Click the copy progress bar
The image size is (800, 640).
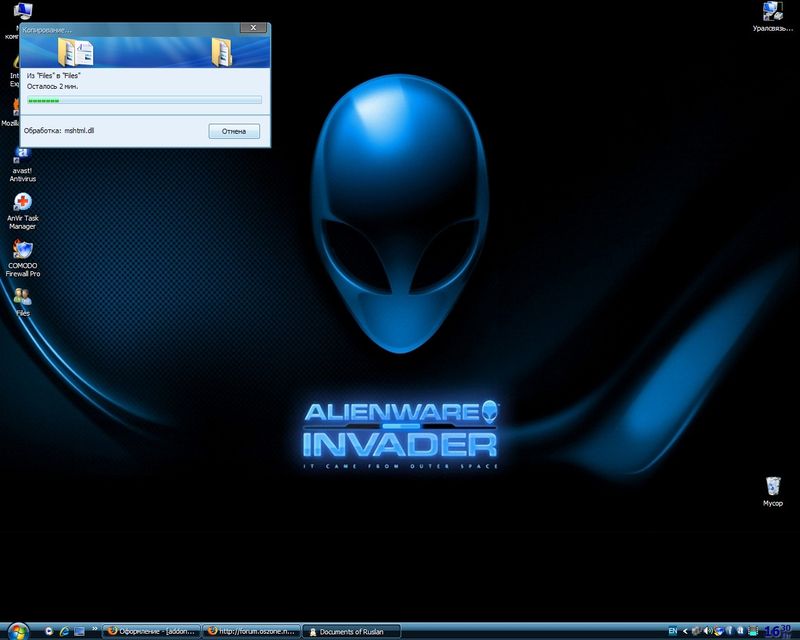click(x=144, y=101)
